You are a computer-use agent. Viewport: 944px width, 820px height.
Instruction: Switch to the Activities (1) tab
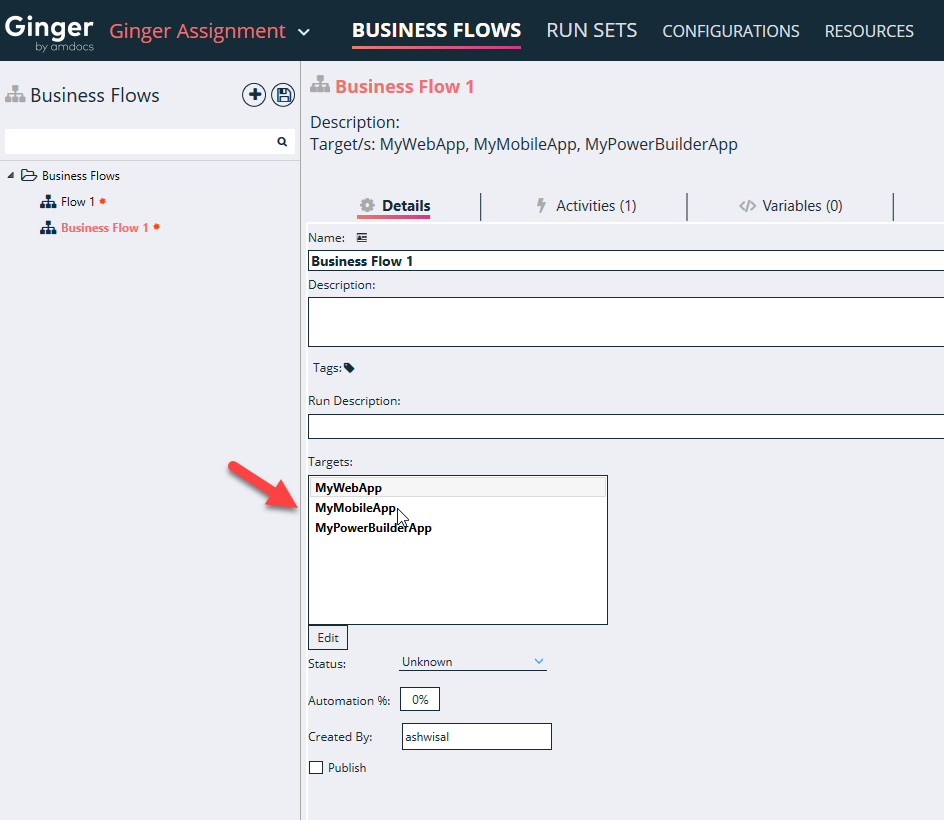(585, 206)
